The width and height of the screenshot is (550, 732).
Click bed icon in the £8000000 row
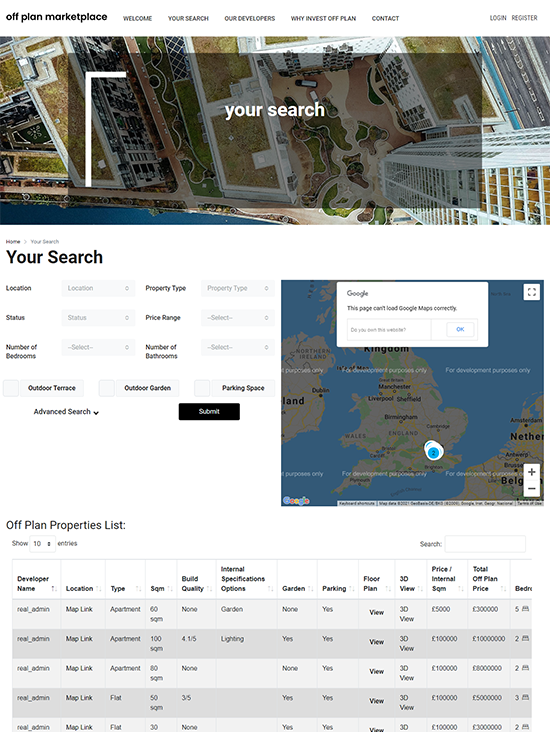525,668
